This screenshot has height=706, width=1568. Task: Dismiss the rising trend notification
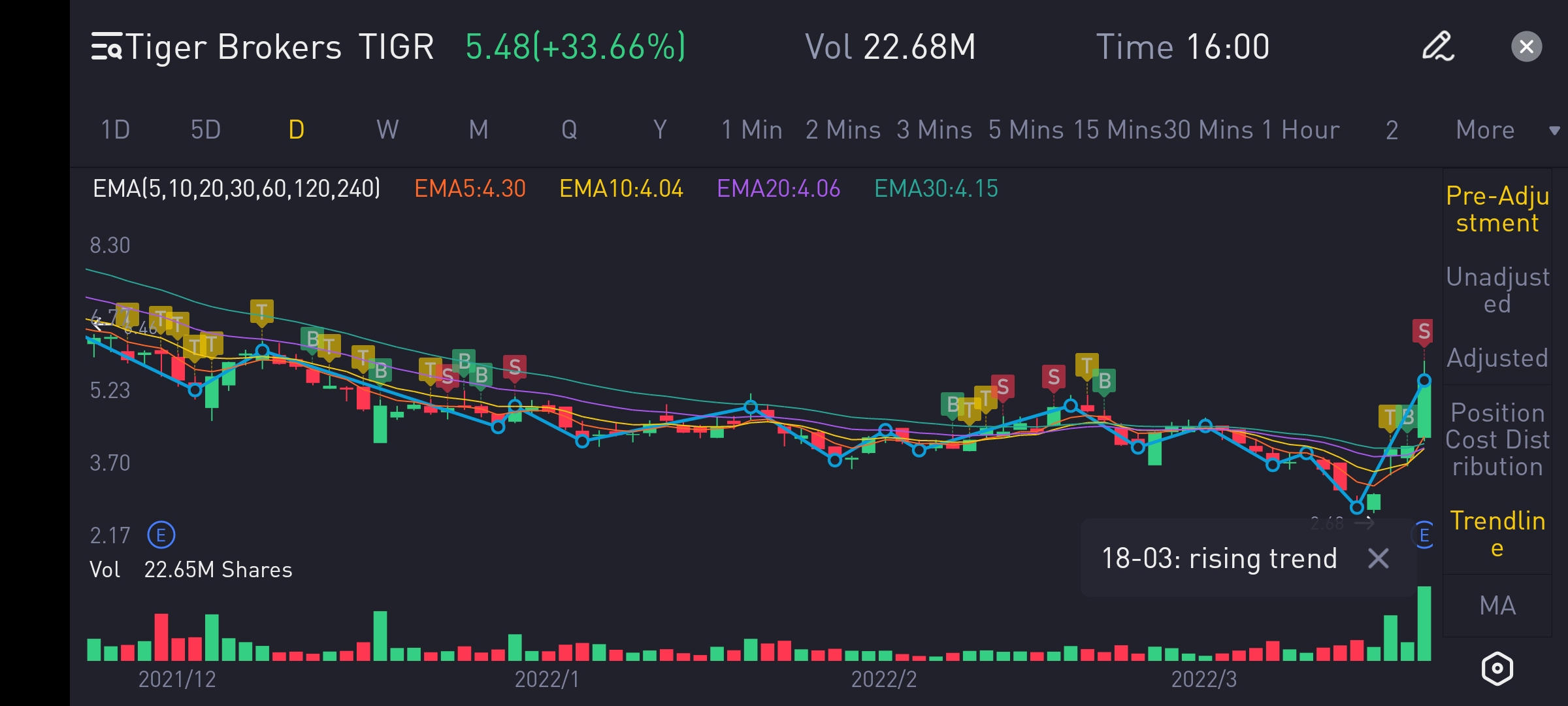[1379, 558]
